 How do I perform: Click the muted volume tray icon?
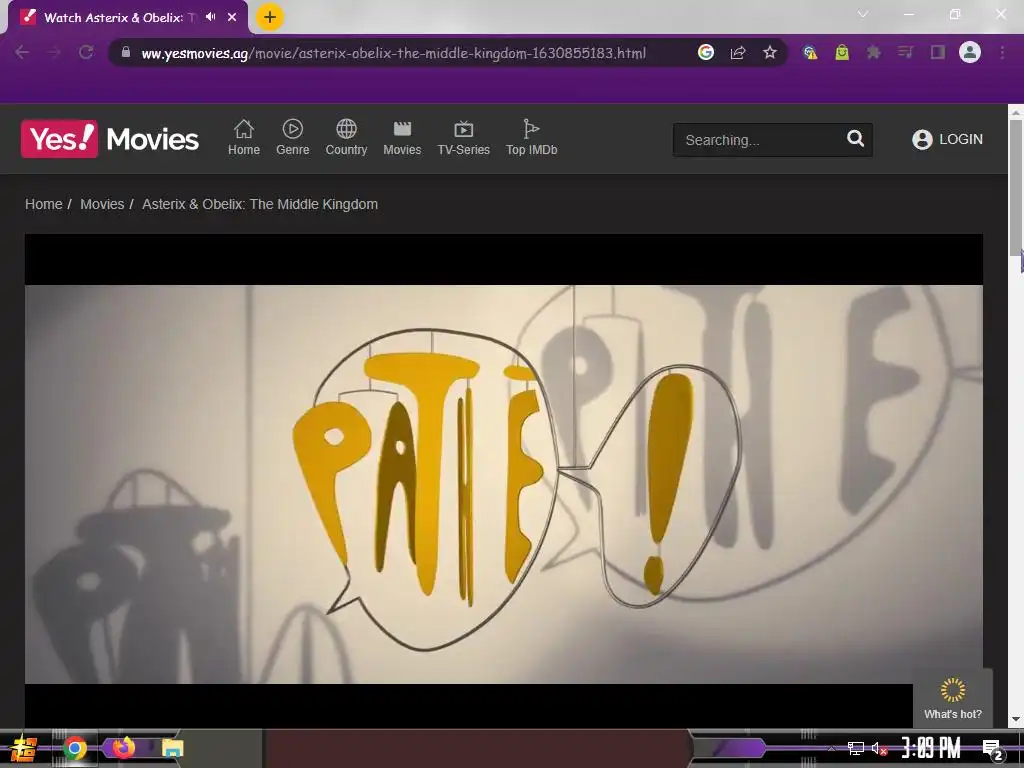tap(879, 748)
